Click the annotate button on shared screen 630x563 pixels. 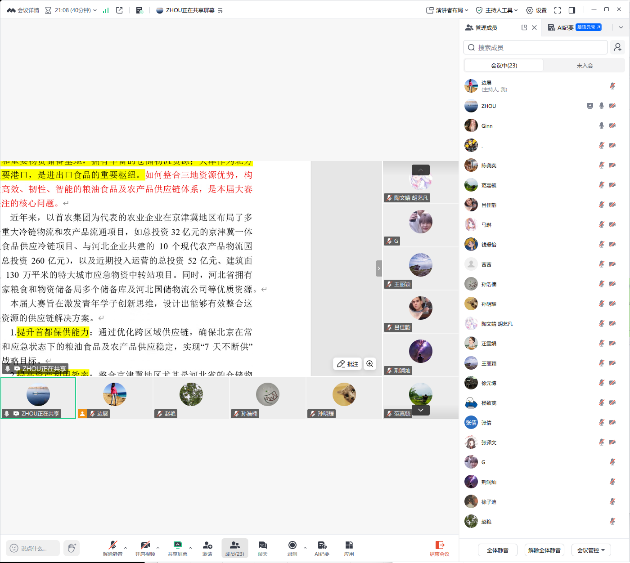coord(348,364)
